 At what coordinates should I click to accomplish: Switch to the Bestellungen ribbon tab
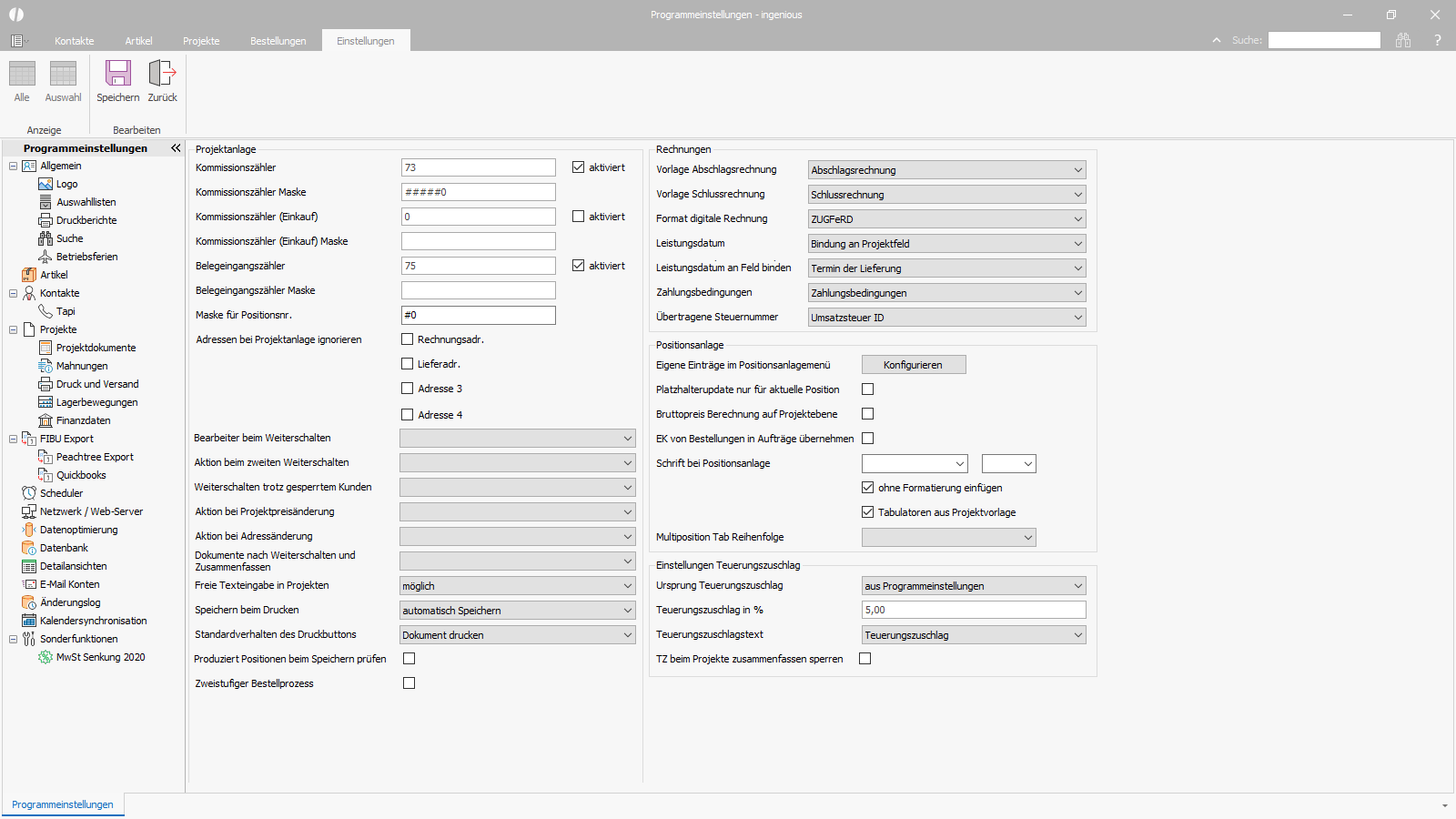(x=278, y=41)
